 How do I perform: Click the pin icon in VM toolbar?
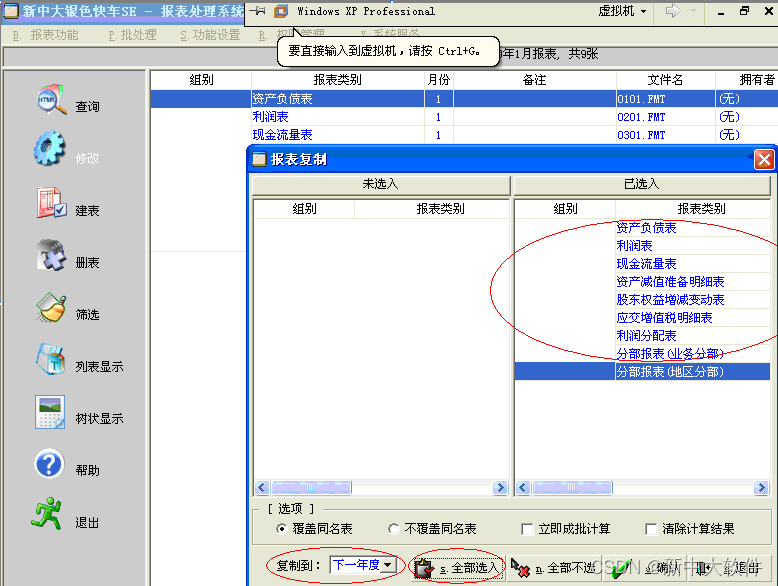[257, 11]
